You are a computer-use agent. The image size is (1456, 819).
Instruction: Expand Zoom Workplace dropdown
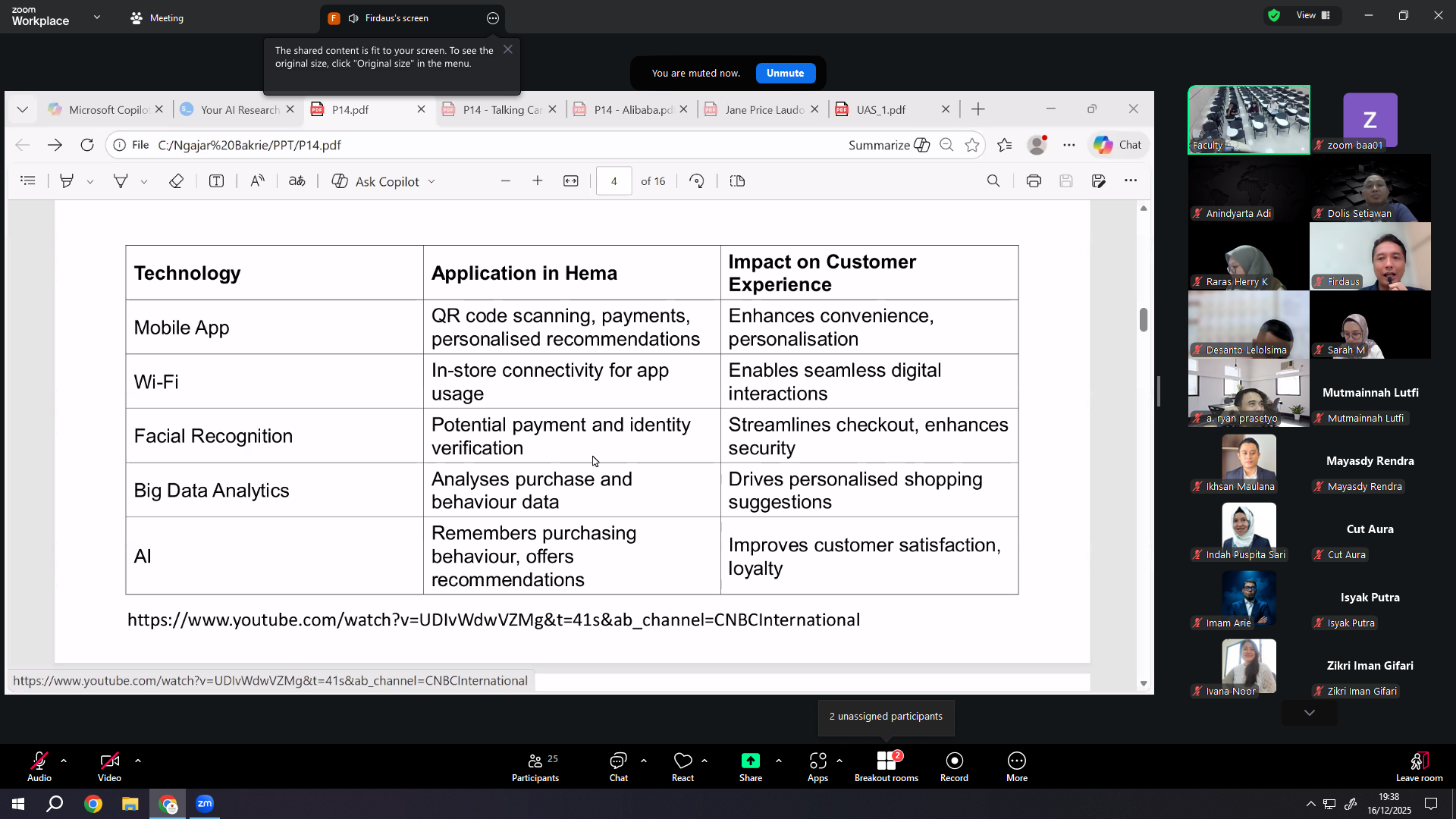97,17
